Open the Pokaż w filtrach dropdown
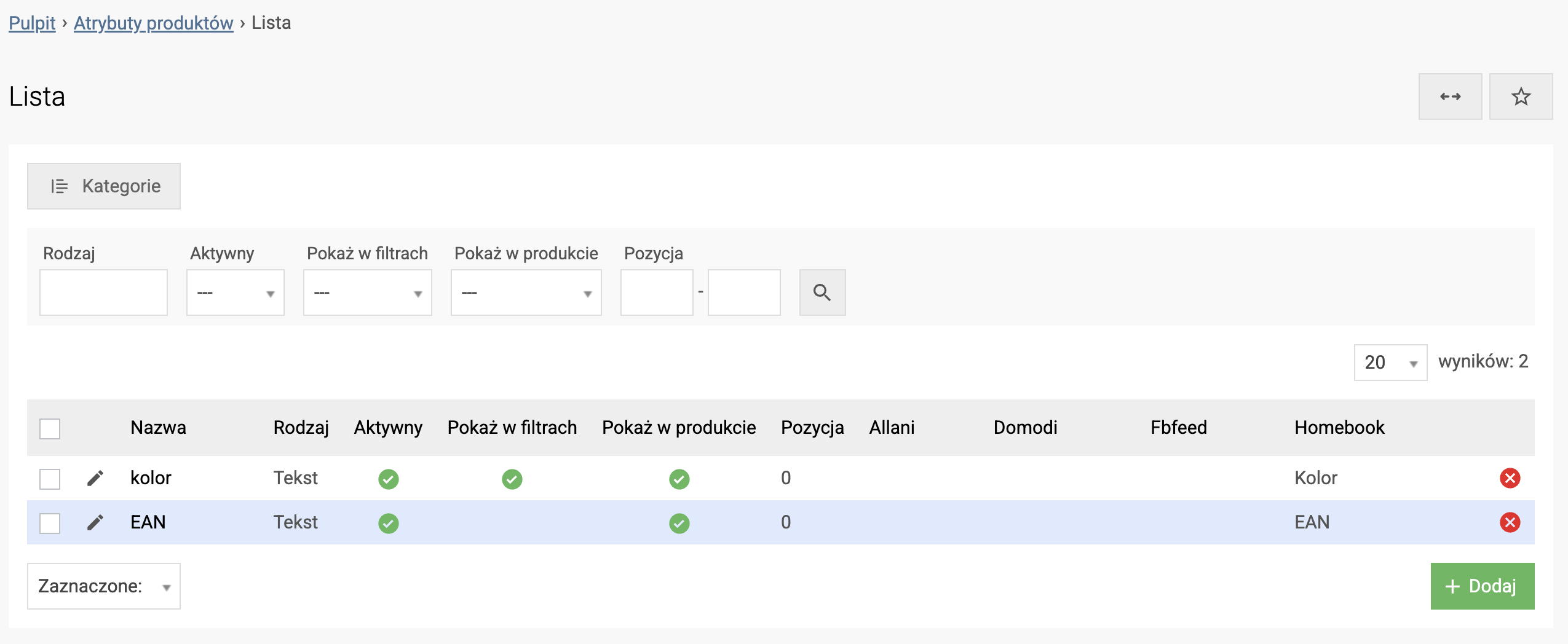1568x644 pixels. tap(368, 293)
